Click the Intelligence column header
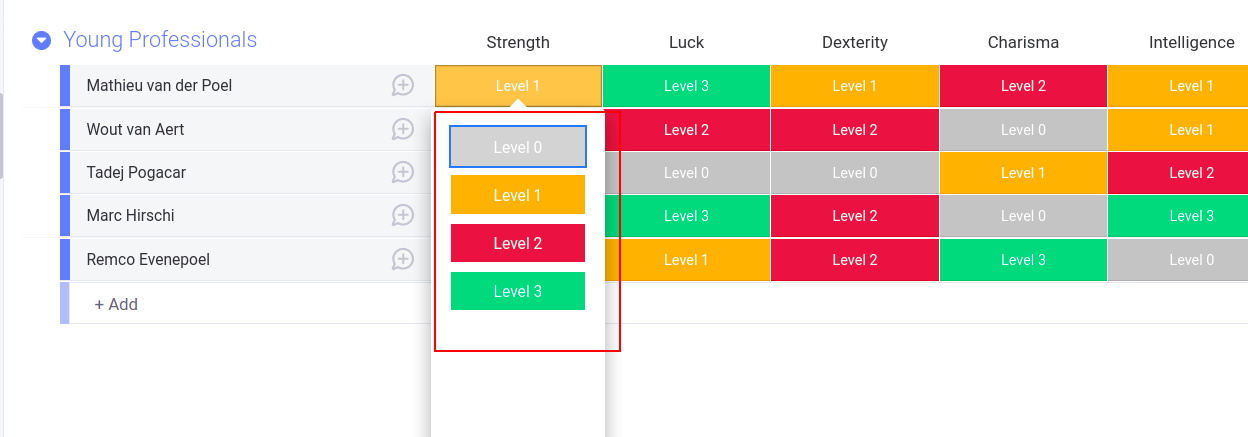 click(1191, 43)
